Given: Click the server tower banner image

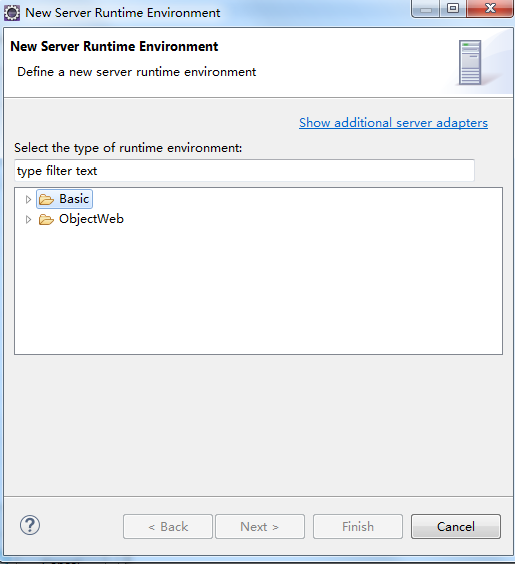Looking at the screenshot, I should coord(470,63).
